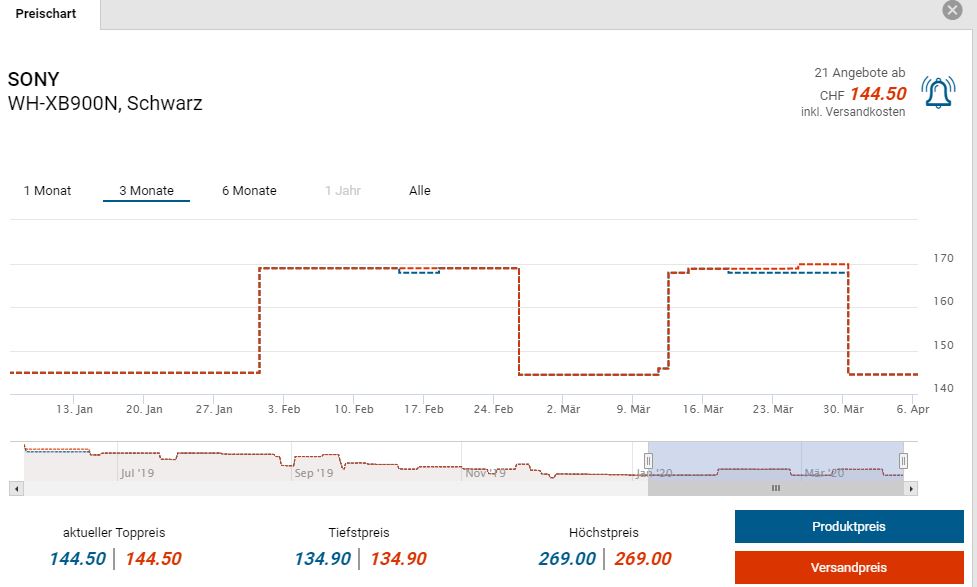Switch chart range to 1 Monat

[47, 191]
